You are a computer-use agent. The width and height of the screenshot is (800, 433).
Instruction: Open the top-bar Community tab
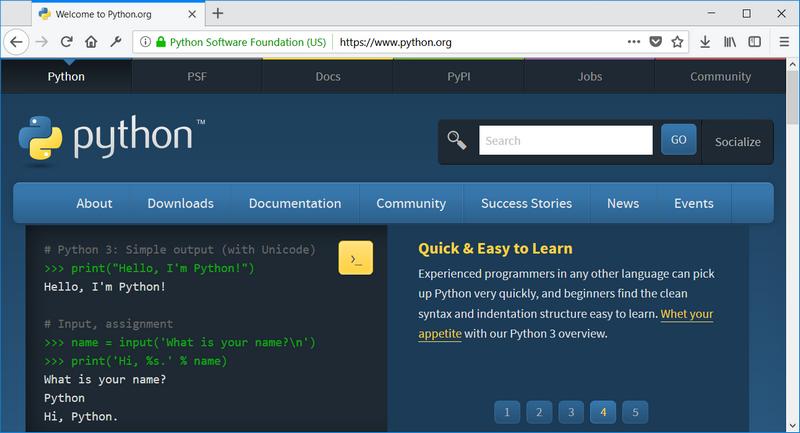pos(720,77)
